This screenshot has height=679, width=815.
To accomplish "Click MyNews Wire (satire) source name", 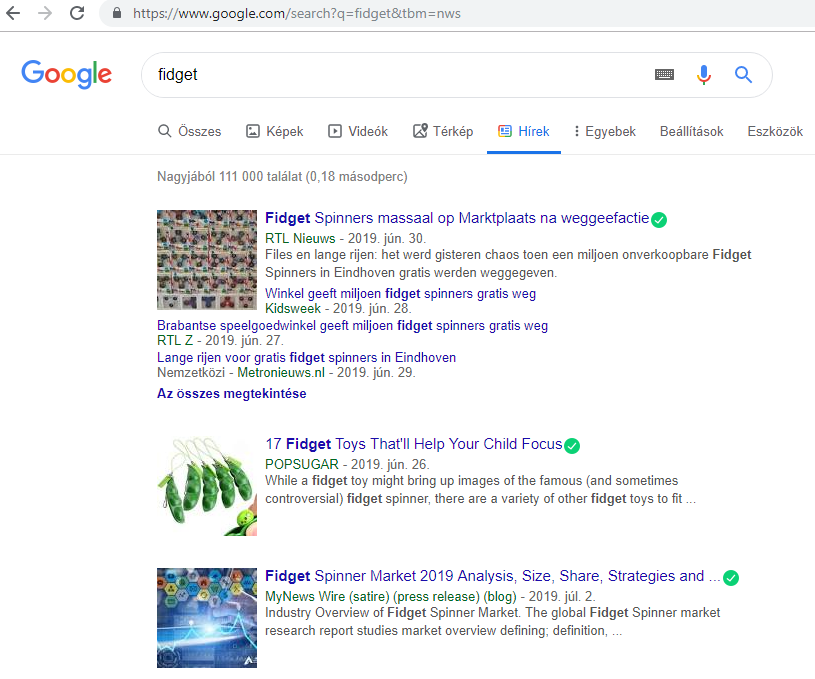I will [x=391, y=596].
